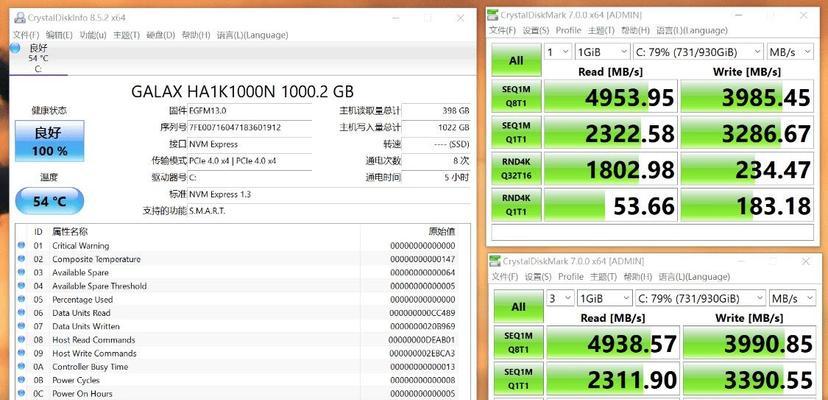Click the blue status dot beside Critical Warning

pyautogui.click(x=22, y=245)
